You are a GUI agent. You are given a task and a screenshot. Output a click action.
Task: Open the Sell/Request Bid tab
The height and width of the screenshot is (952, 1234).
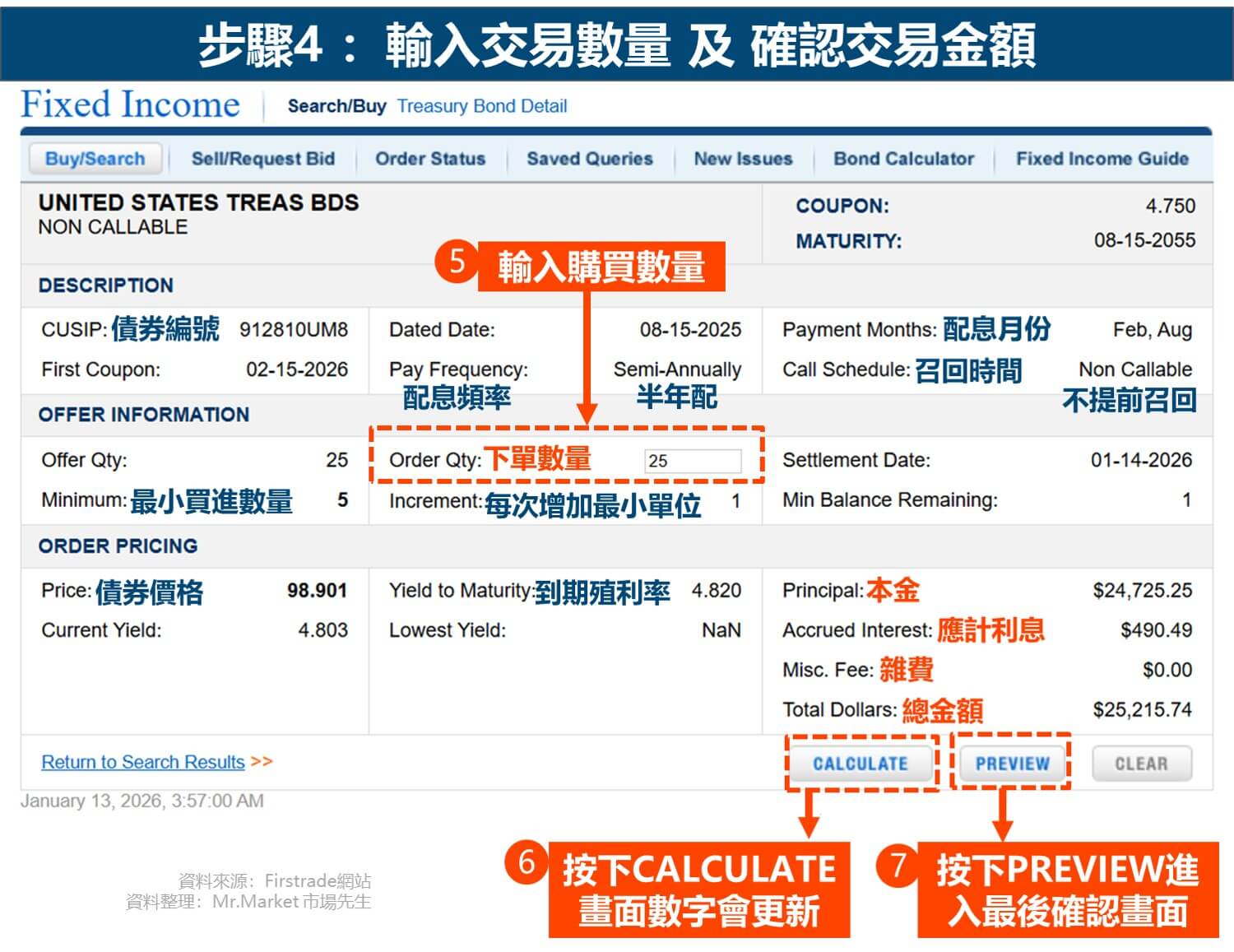[x=262, y=158]
